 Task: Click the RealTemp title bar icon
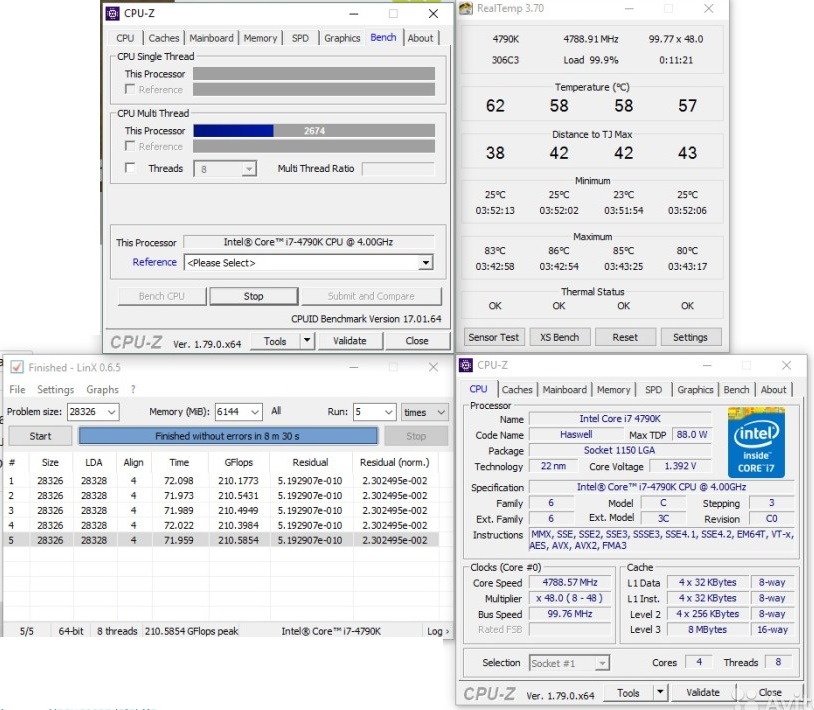[466, 8]
